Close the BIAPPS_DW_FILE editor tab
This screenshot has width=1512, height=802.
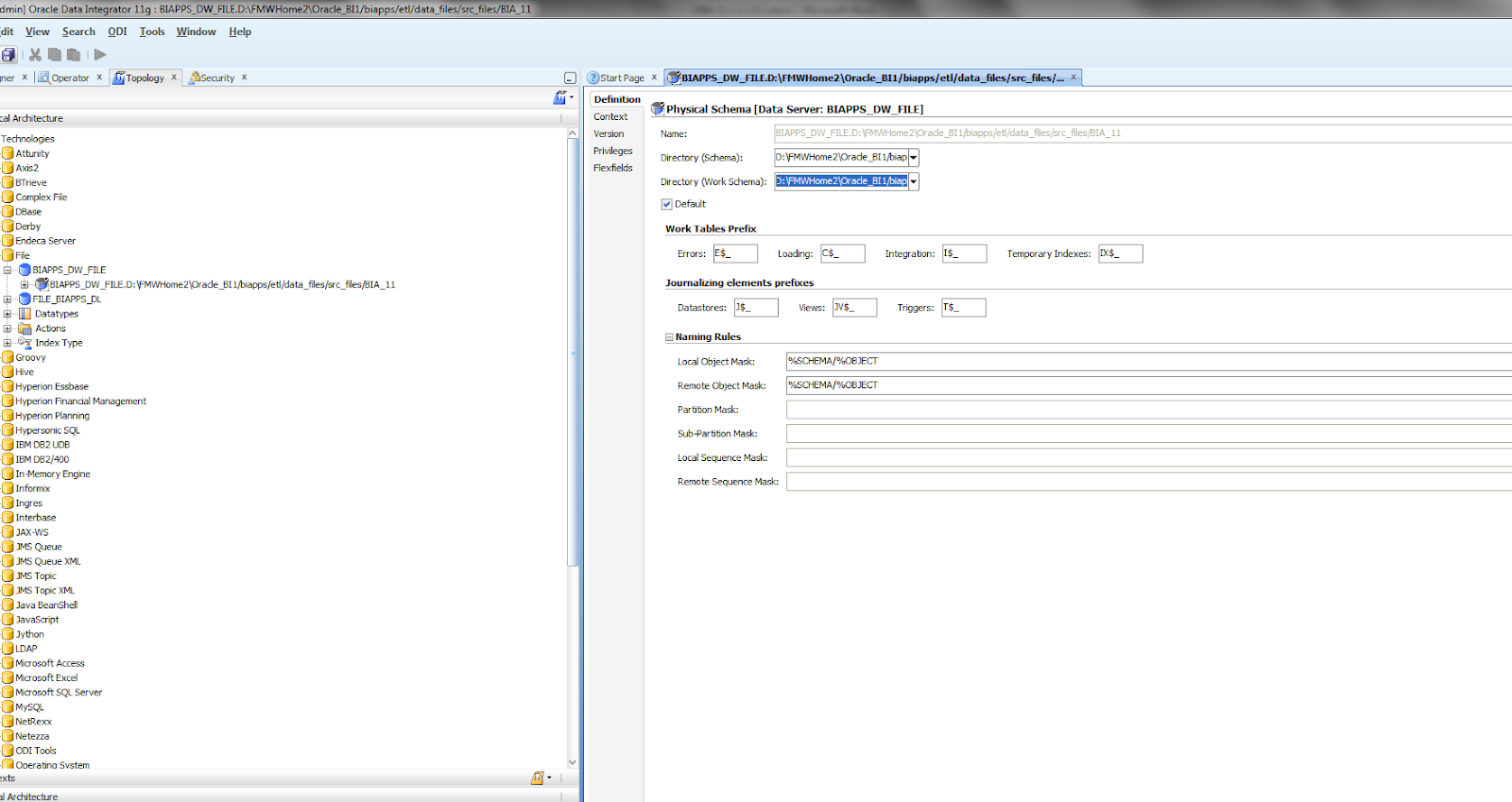point(1074,77)
